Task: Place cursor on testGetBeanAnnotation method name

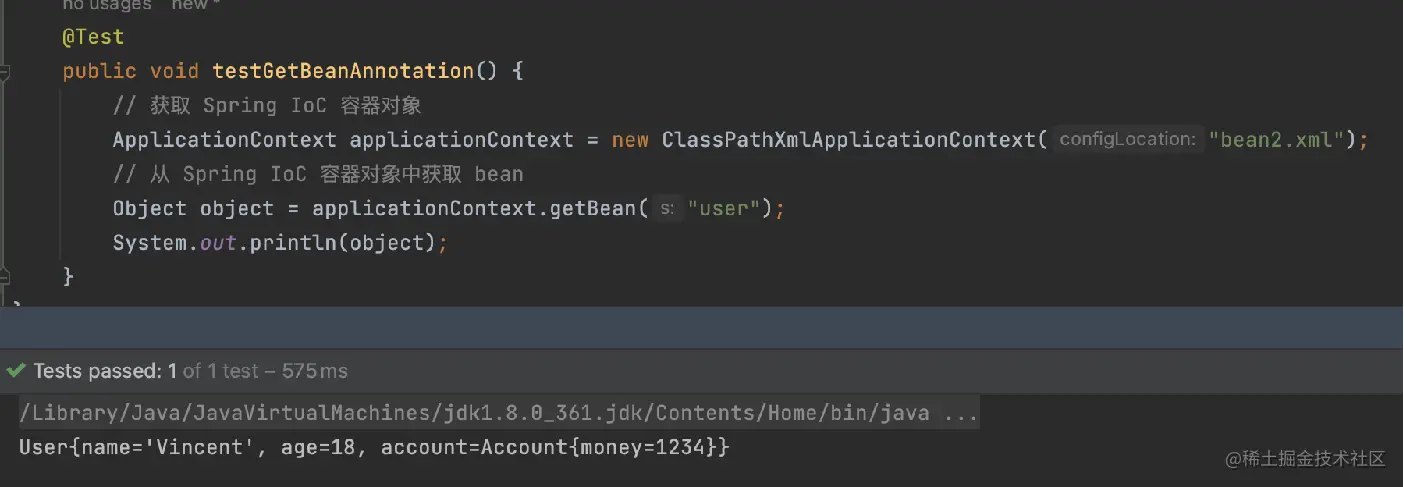Action: coord(343,71)
